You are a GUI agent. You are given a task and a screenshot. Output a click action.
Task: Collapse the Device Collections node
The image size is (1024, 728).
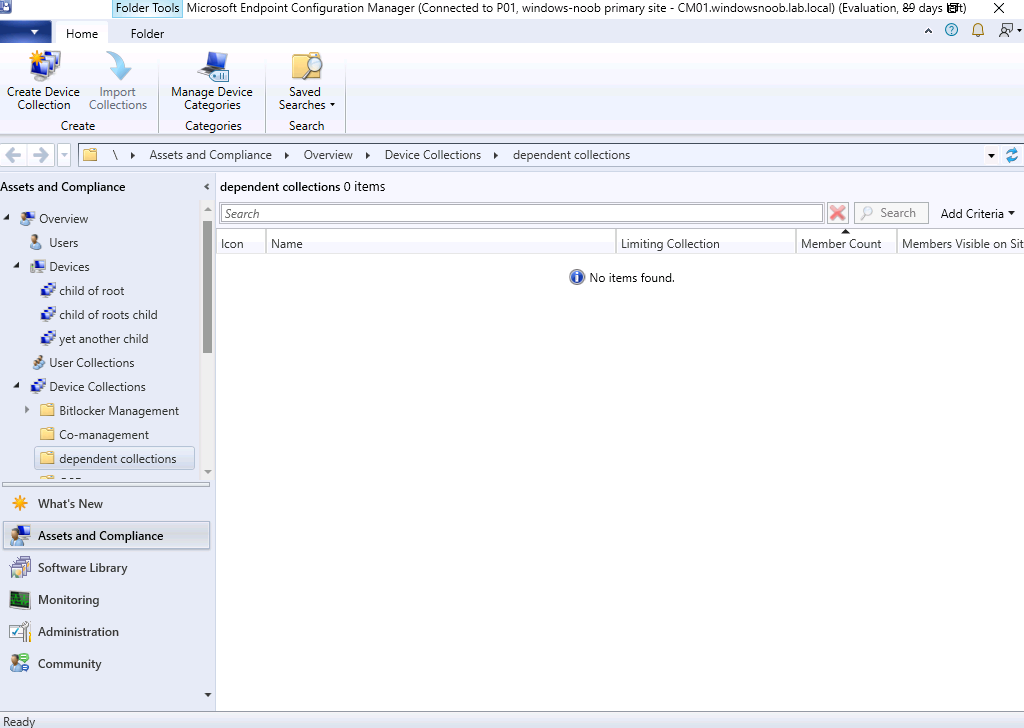tap(16, 387)
